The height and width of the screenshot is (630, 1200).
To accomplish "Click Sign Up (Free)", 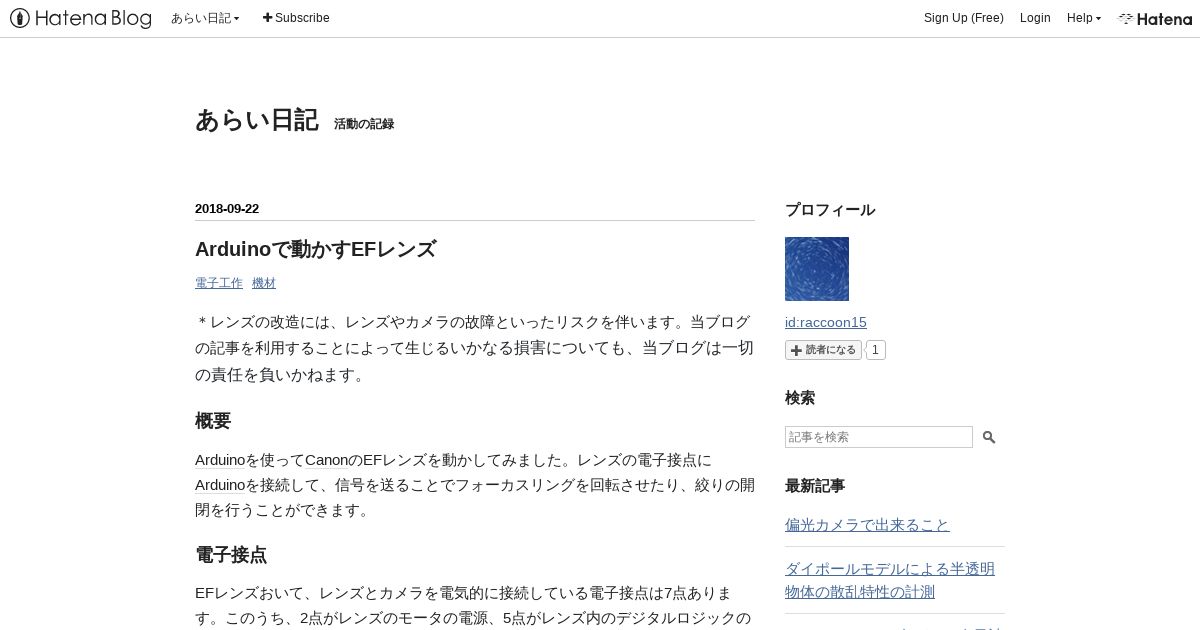I will click(x=963, y=18).
